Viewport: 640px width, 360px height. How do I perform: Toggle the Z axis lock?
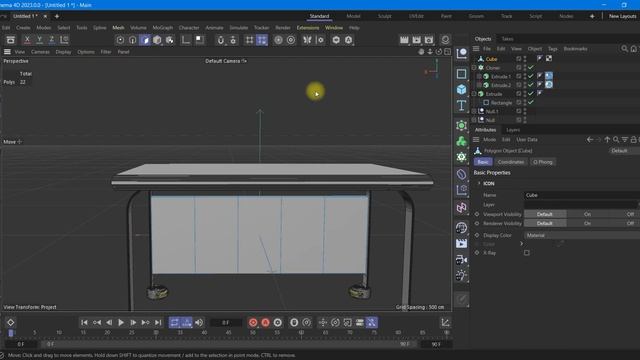(52, 40)
